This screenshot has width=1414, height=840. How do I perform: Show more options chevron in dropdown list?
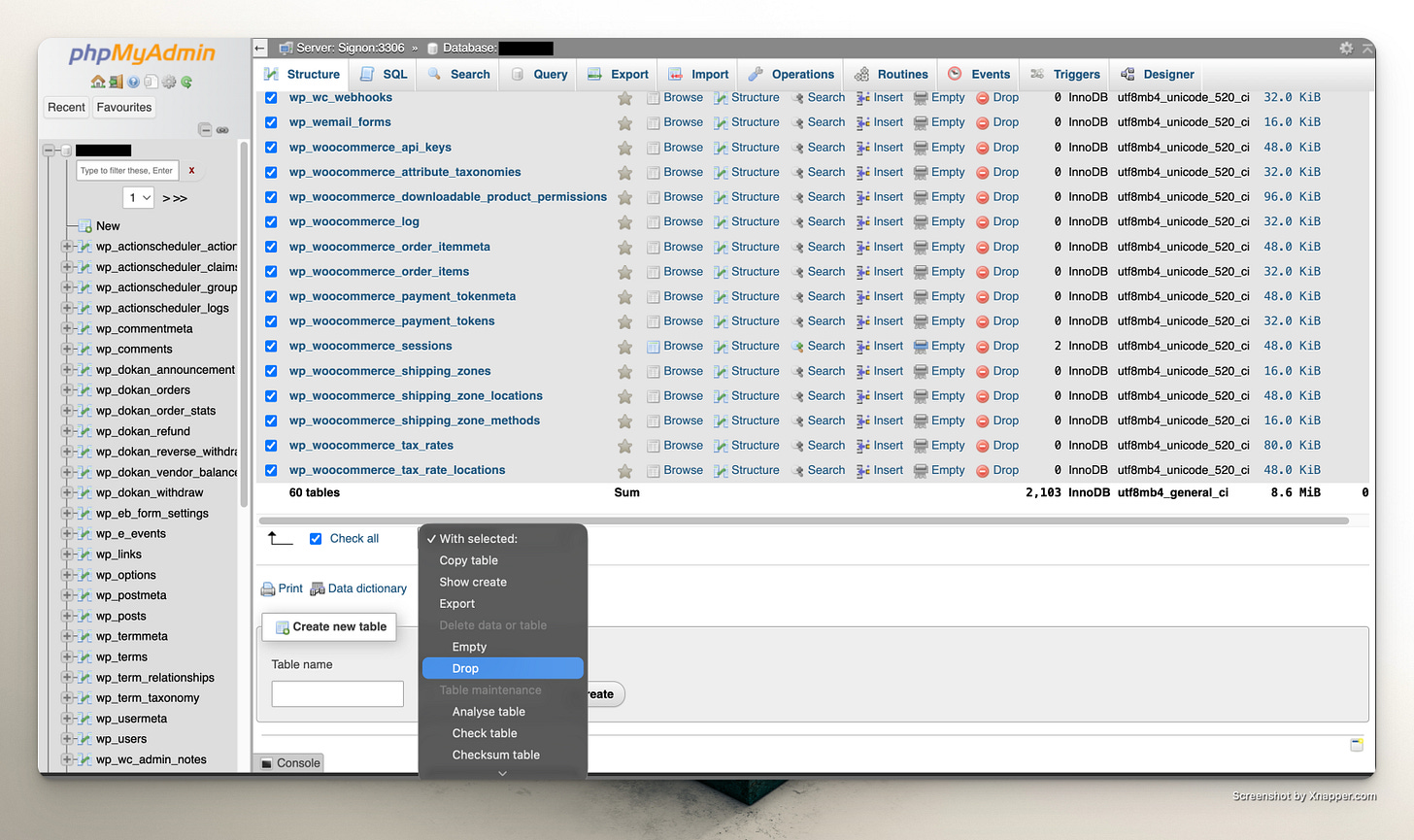point(502,773)
